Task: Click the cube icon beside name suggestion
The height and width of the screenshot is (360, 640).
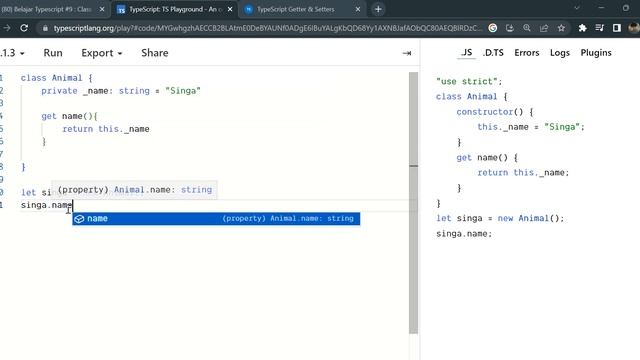Action: [x=79, y=219]
